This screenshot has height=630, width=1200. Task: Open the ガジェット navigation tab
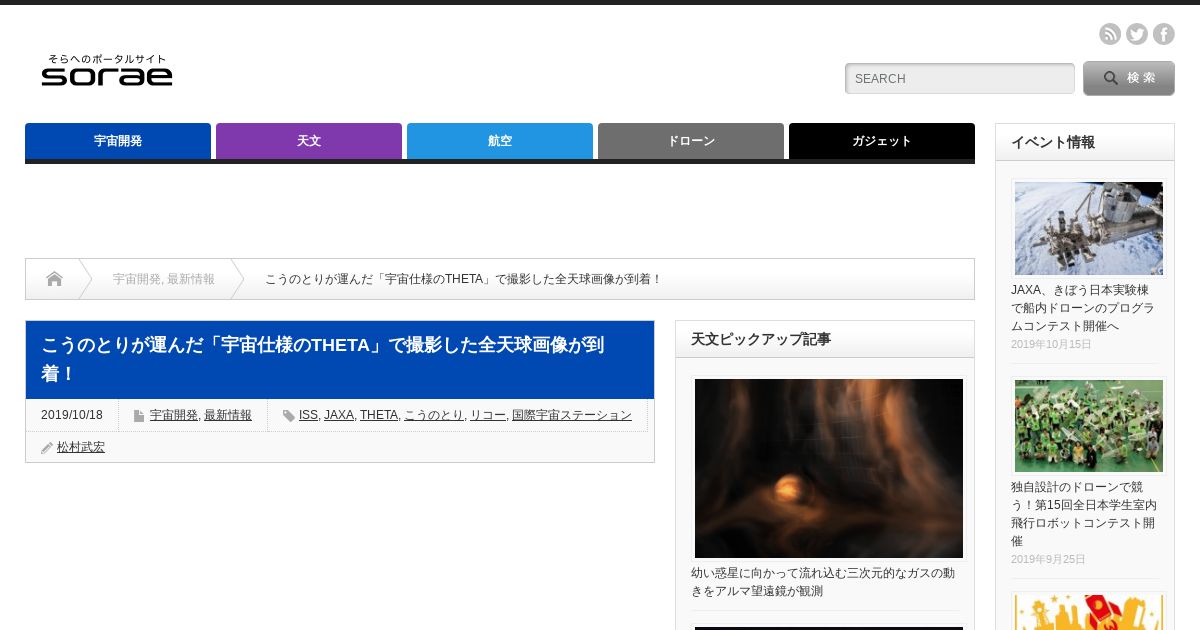click(882, 141)
